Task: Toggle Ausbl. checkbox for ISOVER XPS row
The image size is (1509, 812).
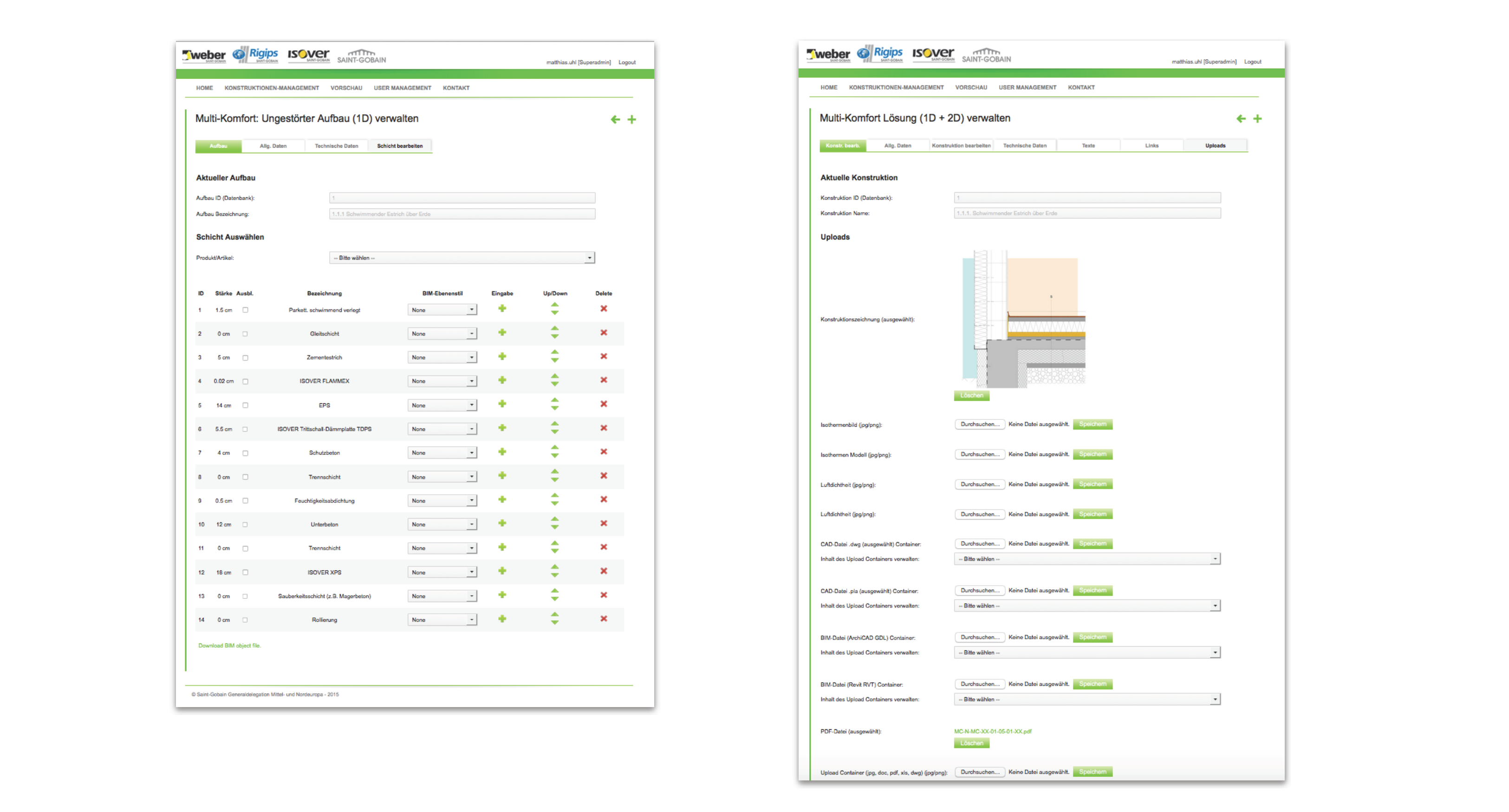Action: coord(246,572)
